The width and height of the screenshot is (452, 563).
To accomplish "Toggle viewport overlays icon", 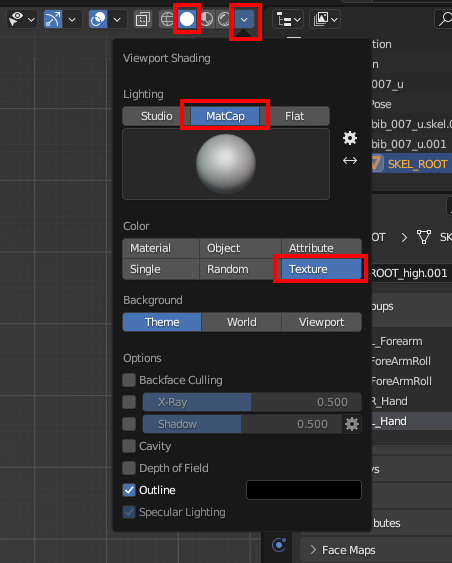I will 98,19.
